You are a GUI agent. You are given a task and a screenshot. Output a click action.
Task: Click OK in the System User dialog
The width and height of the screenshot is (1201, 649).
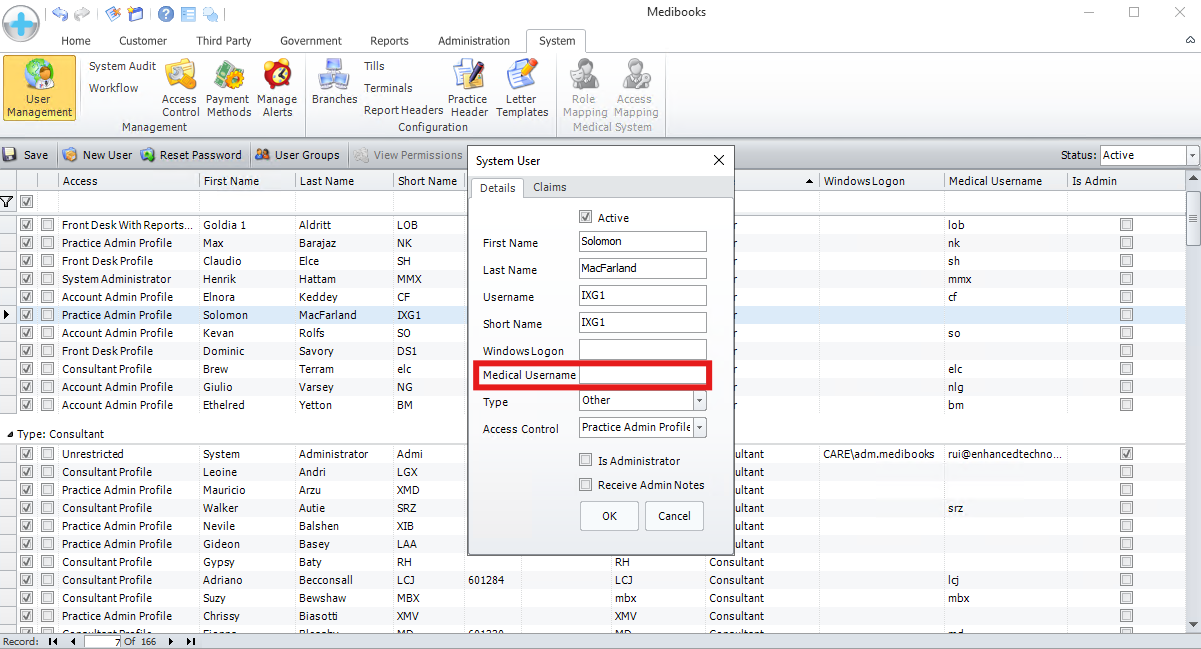pos(609,516)
